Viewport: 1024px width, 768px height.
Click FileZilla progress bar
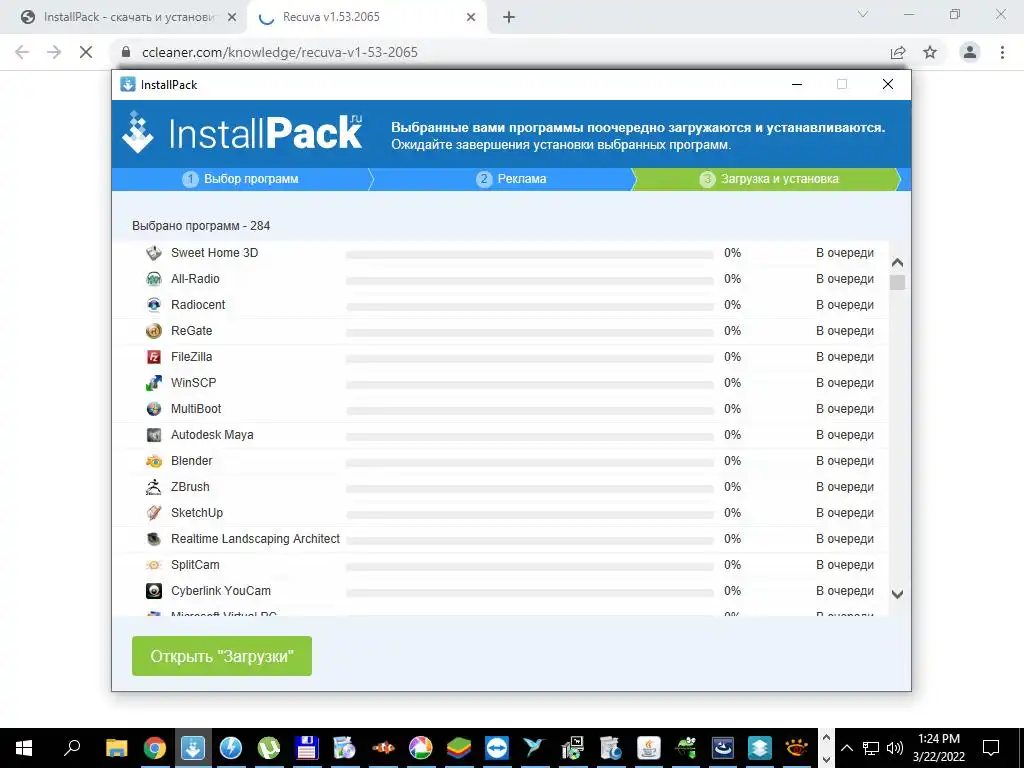tap(530, 359)
